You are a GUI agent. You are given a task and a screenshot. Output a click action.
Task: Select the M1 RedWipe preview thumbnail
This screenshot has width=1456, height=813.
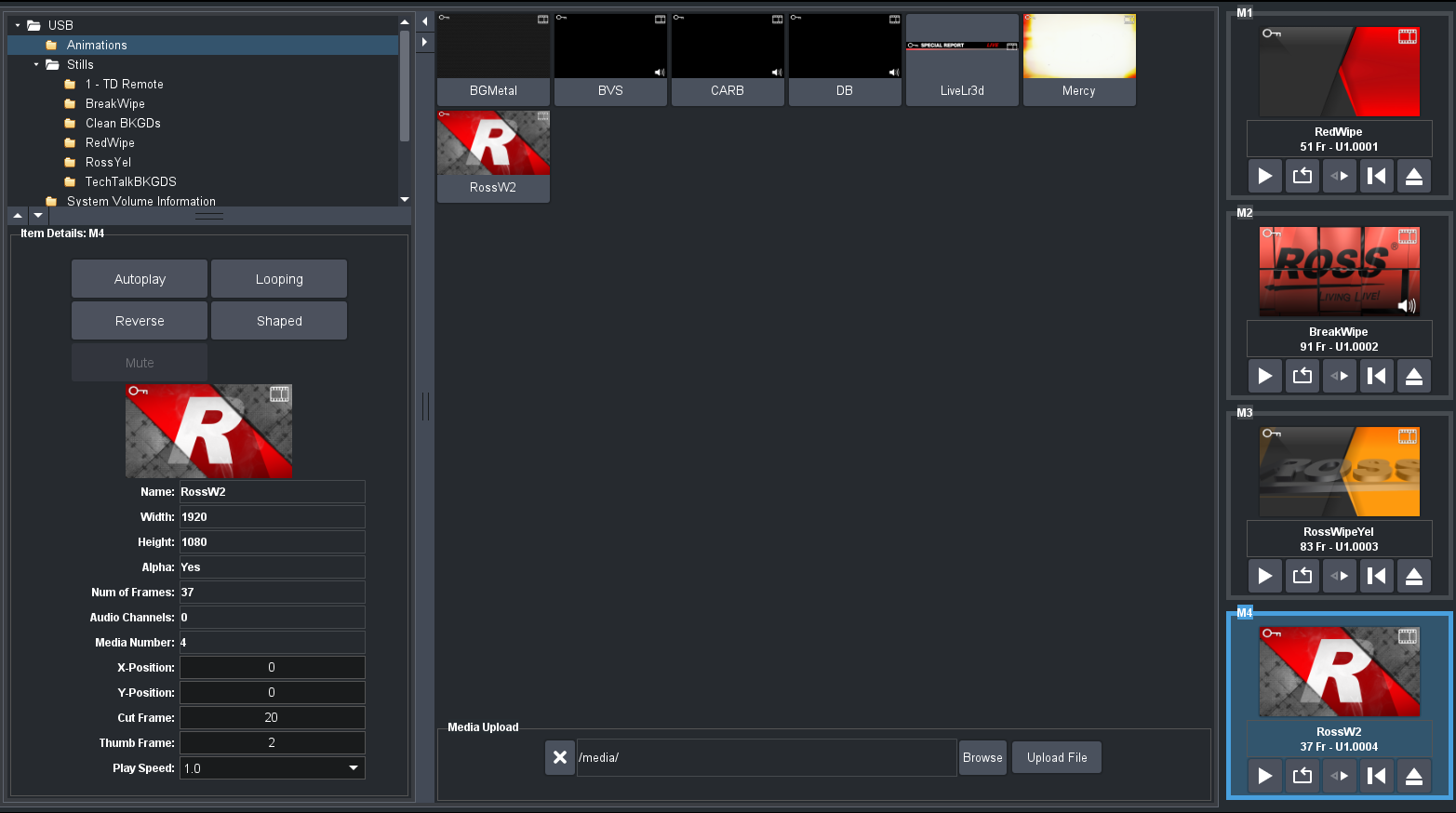[1340, 72]
